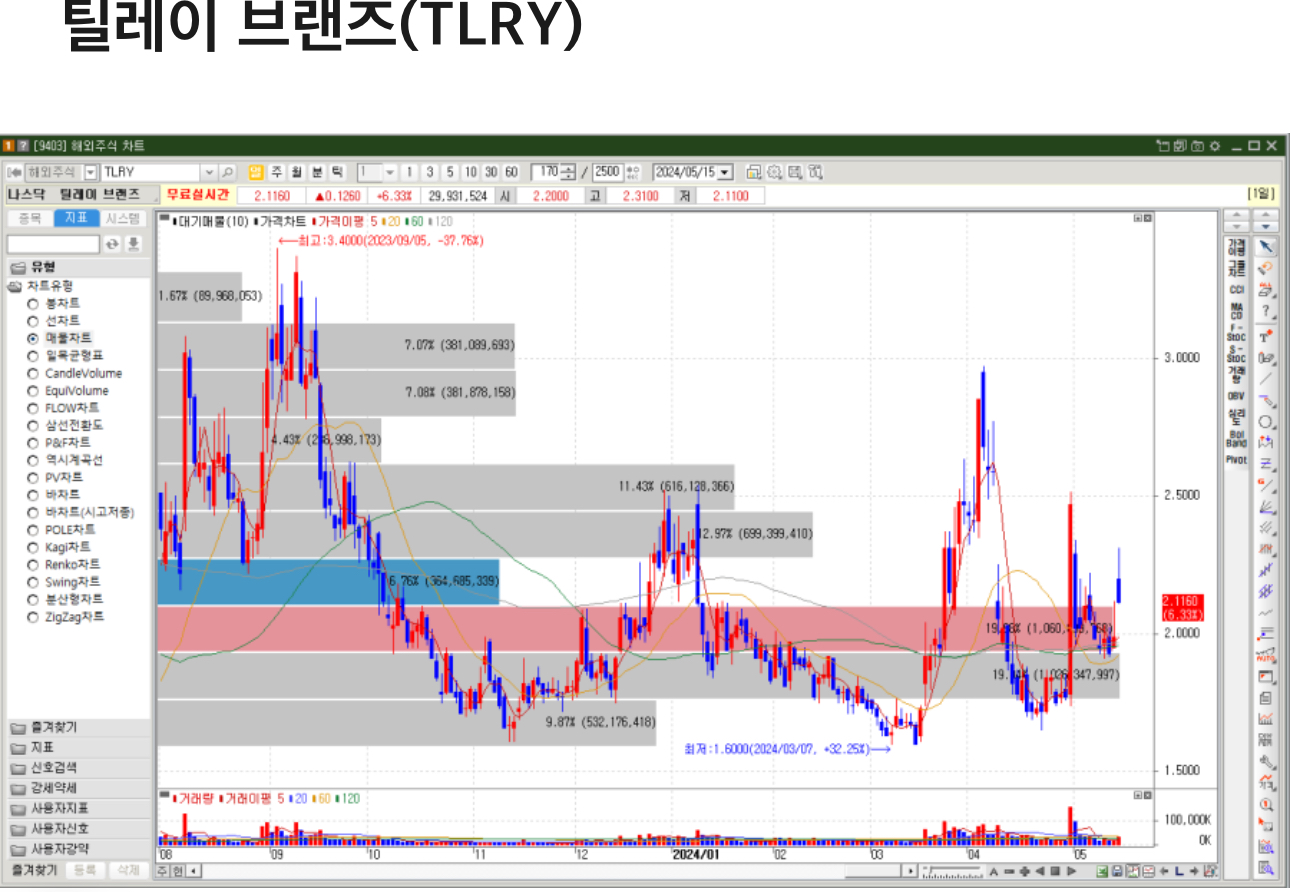Switch to the 시스템 tab
The height and width of the screenshot is (892, 1290).
123,218
